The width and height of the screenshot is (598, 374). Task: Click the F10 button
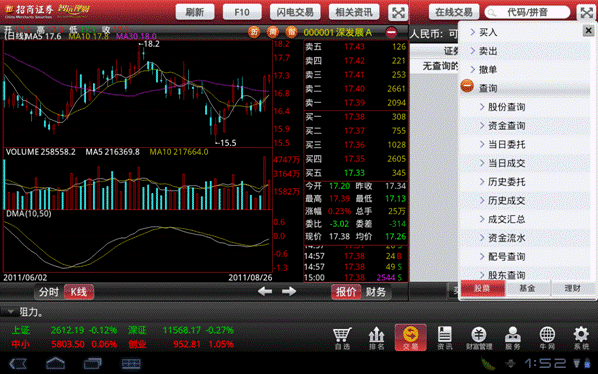[242, 12]
